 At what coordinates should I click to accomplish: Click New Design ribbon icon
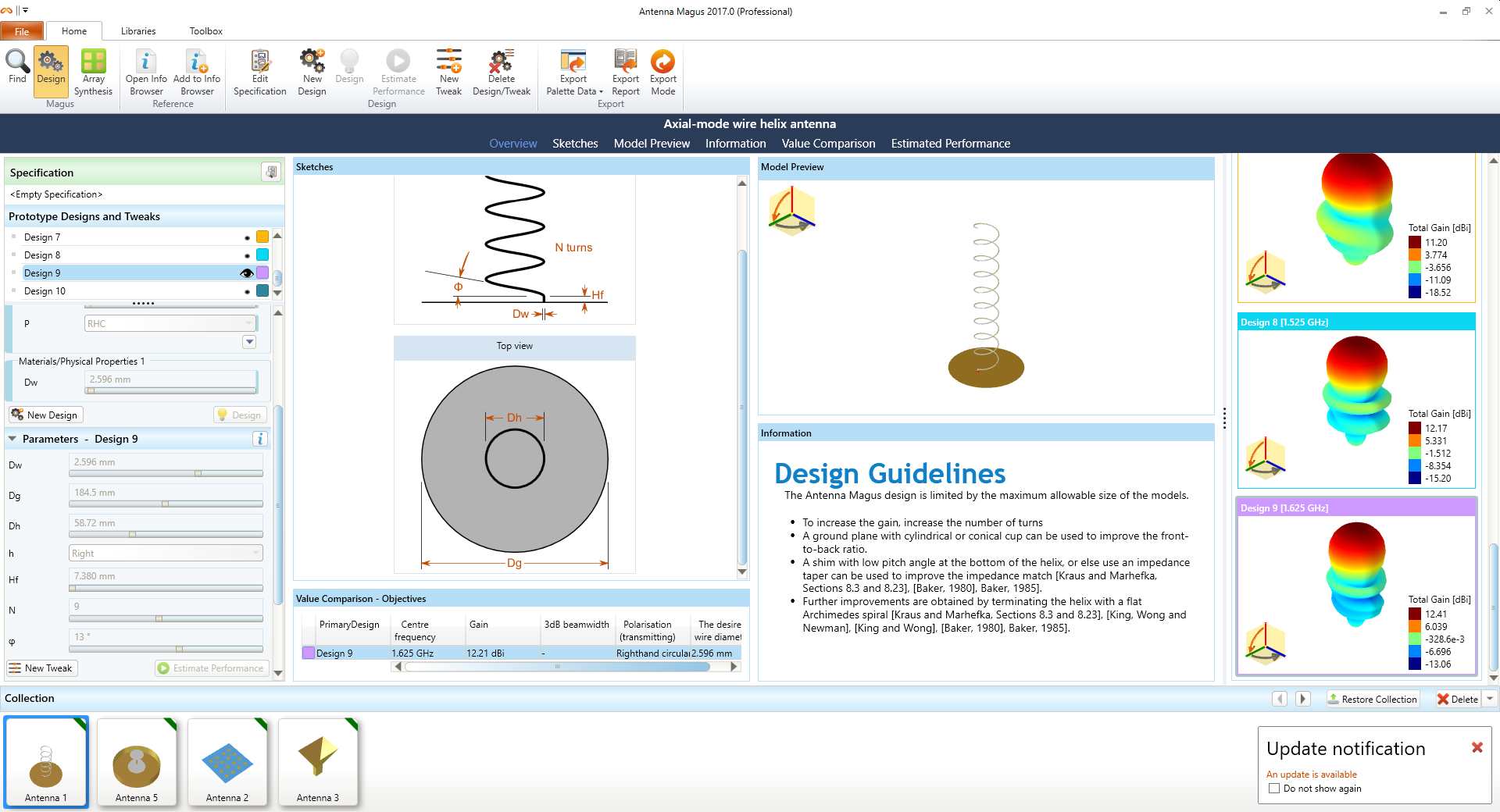tap(312, 61)
